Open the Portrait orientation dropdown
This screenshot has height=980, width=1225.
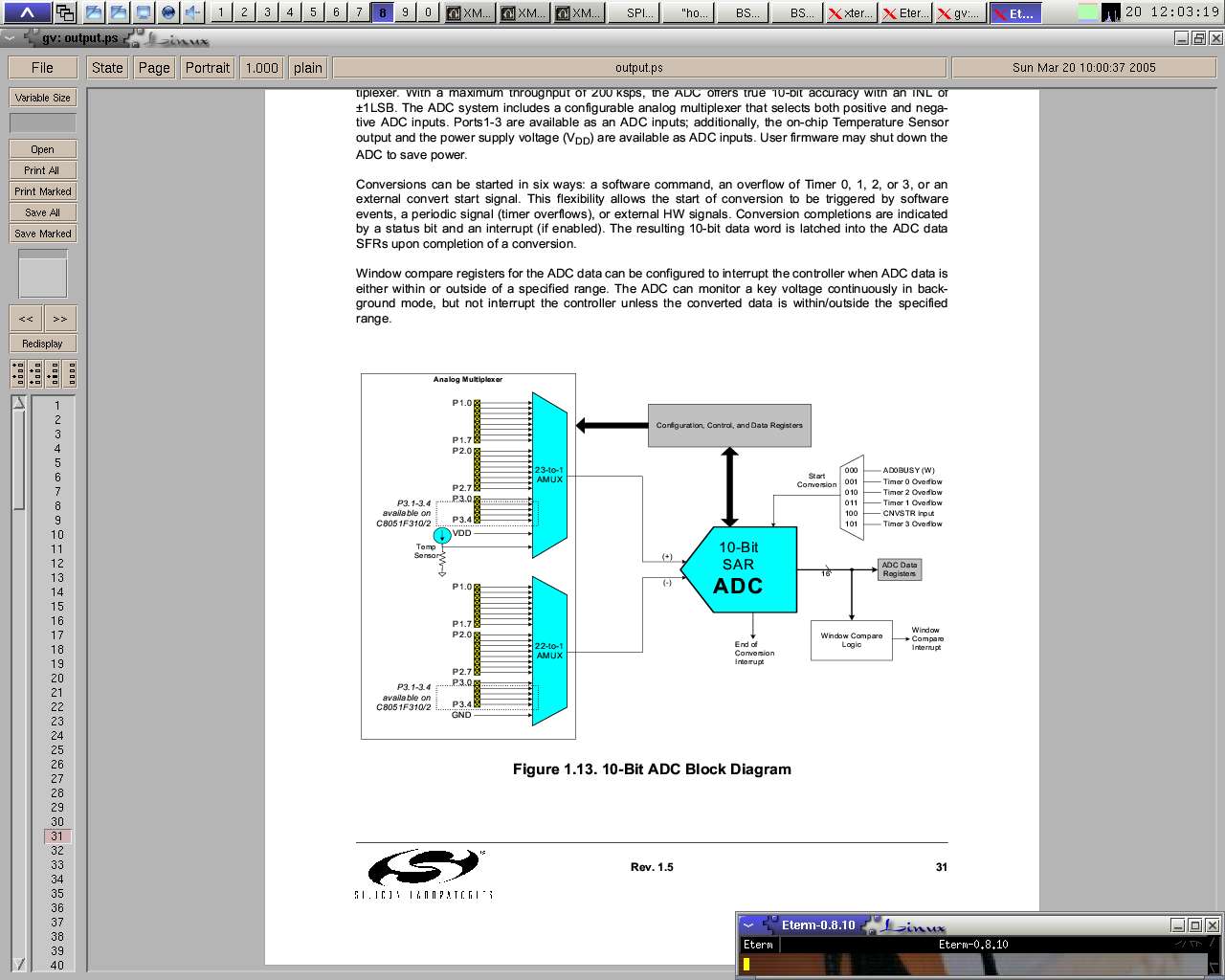coord(208,68)
